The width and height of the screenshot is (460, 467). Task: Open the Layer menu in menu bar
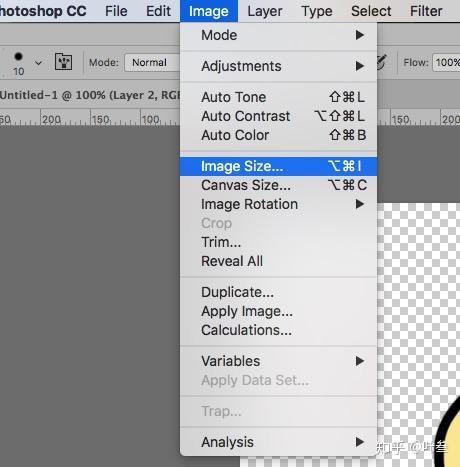point(265,11)
